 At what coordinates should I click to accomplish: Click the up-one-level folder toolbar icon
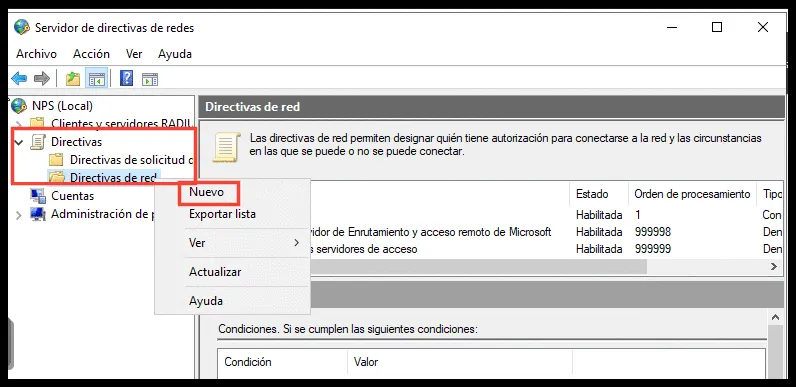[x=73, y=79]
